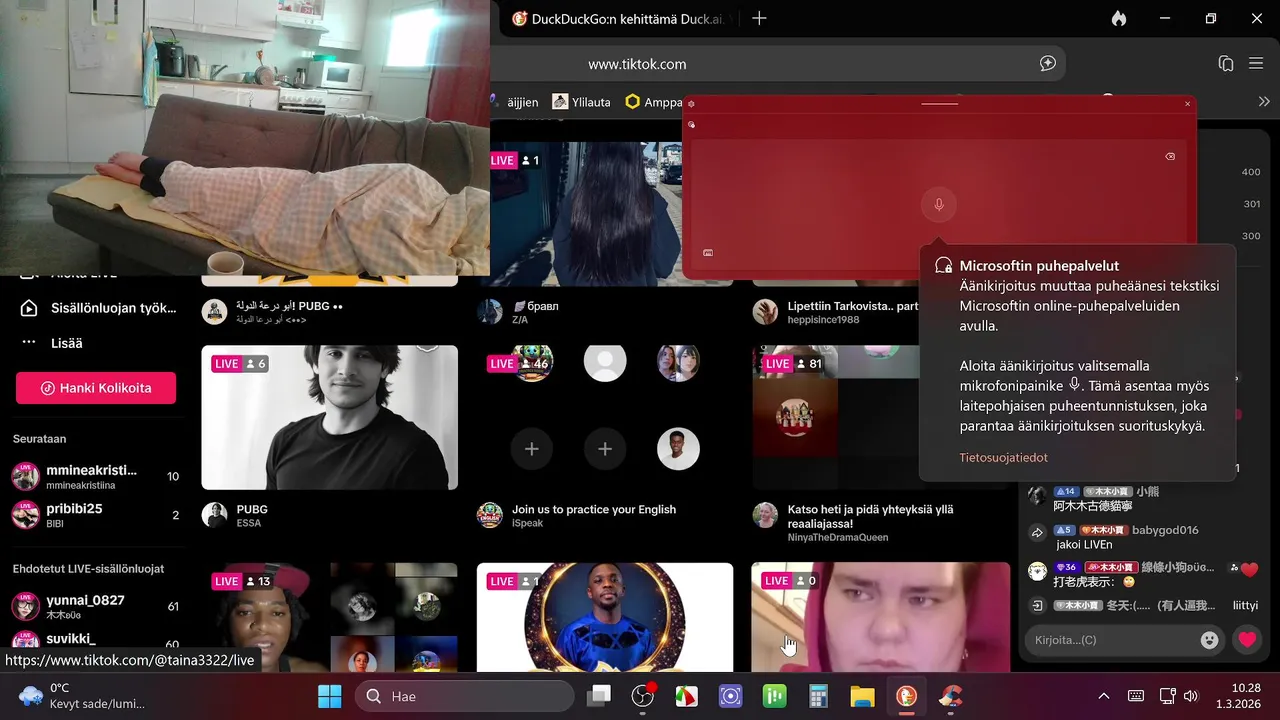
Task: Open live stream with man in blue outfit
Action: (x=604, y=617)
